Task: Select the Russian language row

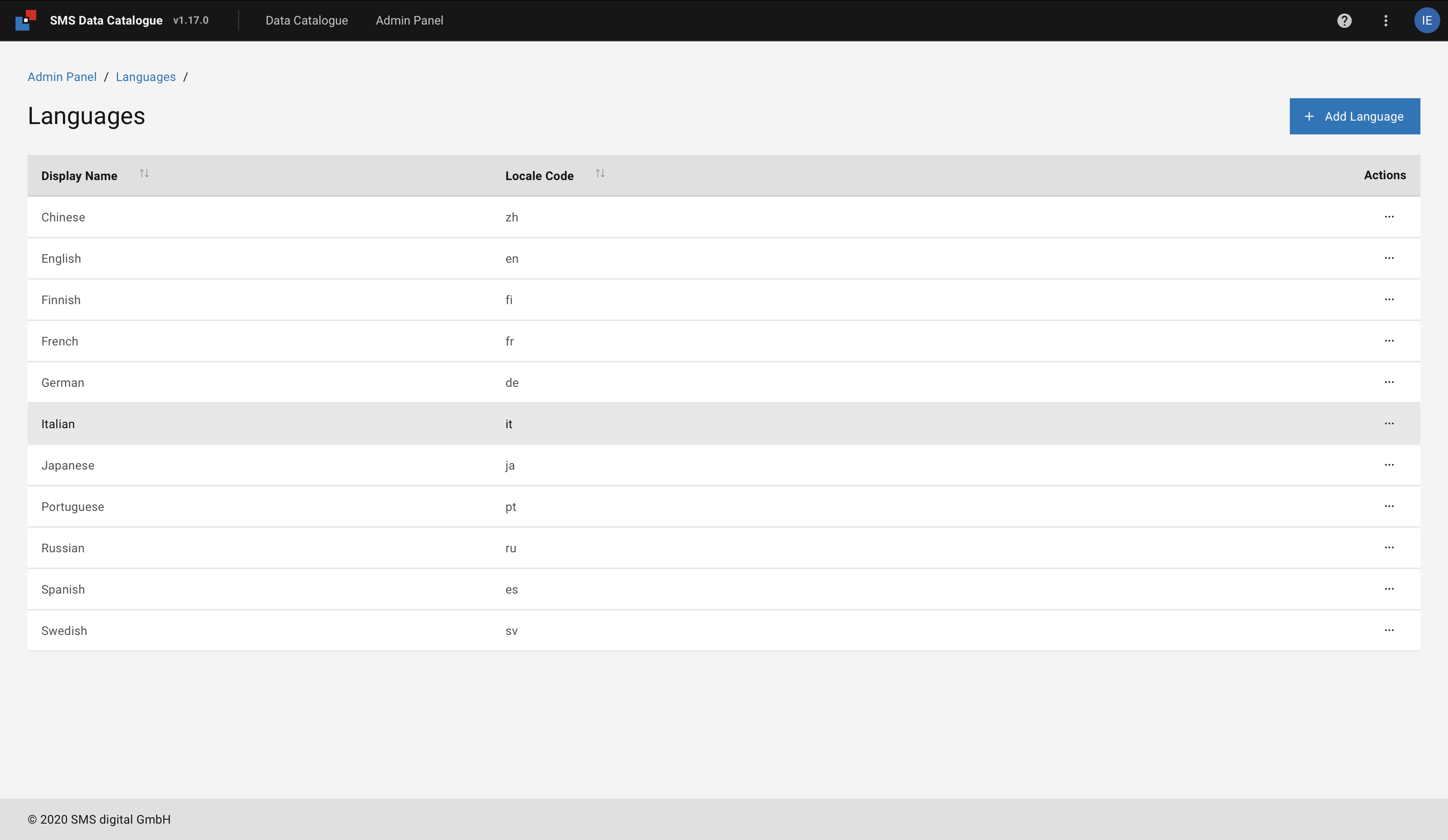Action: click(x=62, y=548)
